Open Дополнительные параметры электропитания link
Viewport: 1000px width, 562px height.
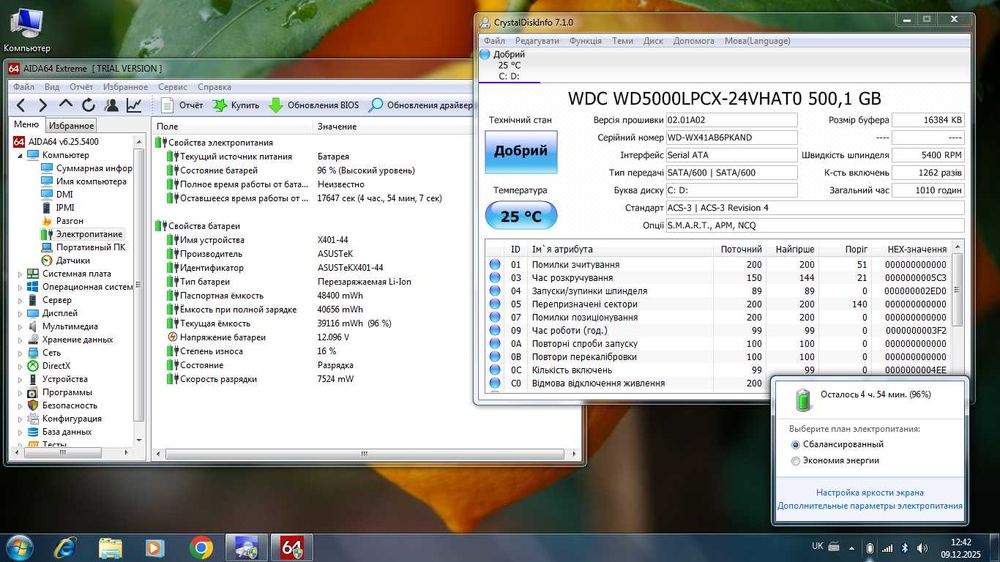pos(870,506)
